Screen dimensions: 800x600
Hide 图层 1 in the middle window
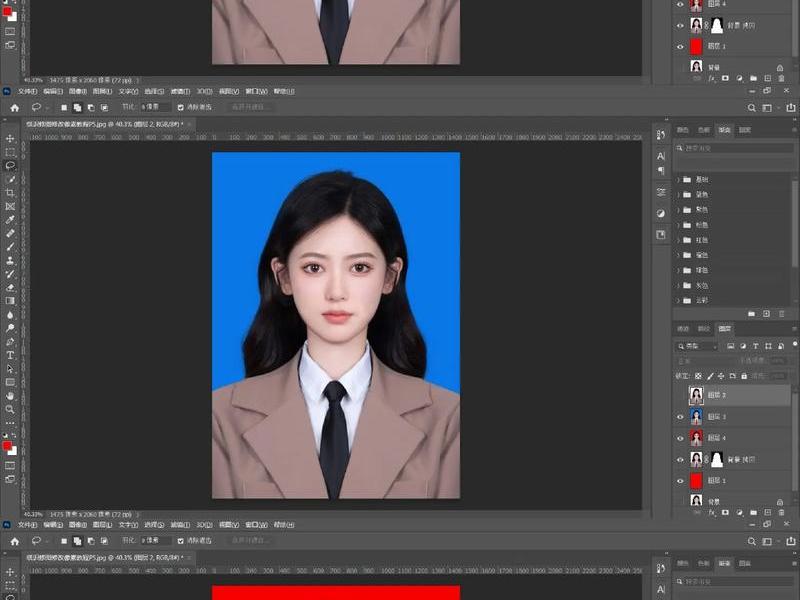pyautogui.click(x=680, y=481)
